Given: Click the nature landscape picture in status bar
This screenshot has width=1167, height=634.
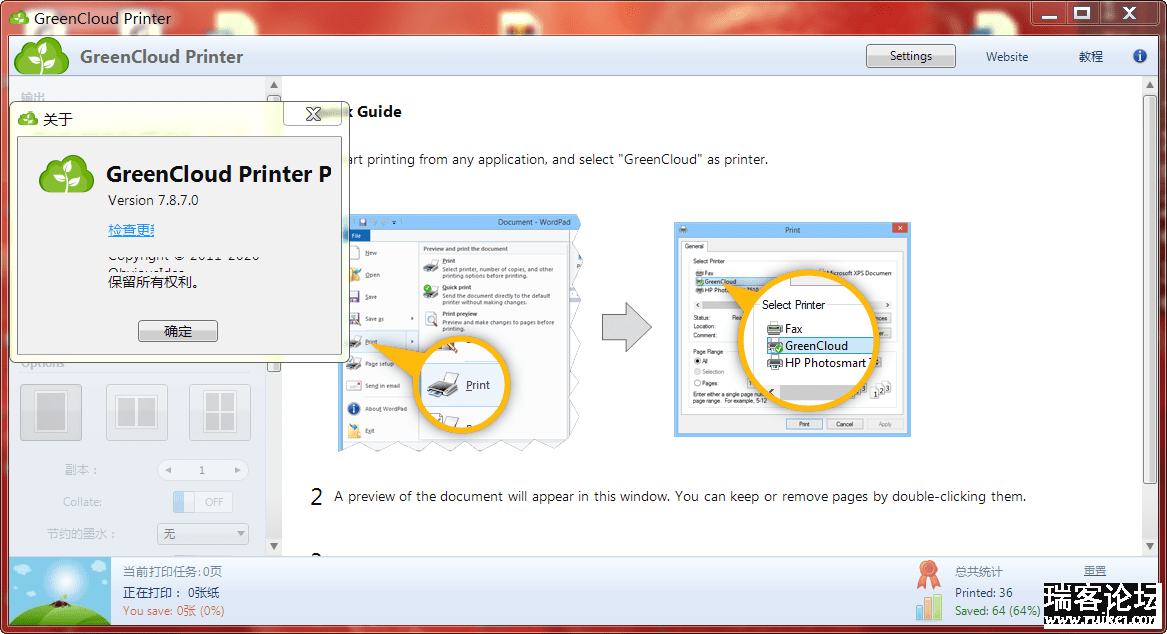Looking at the screenshot, I should click(60, 592).
